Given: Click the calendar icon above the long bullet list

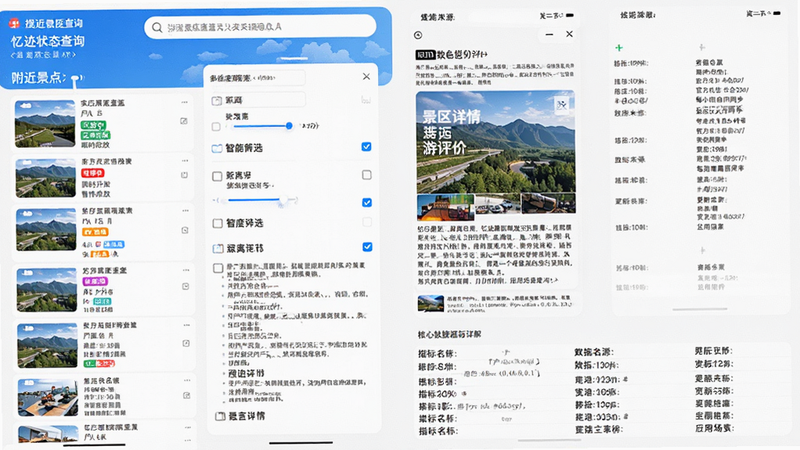Looking at the screenshot, I should coord(218,248).
